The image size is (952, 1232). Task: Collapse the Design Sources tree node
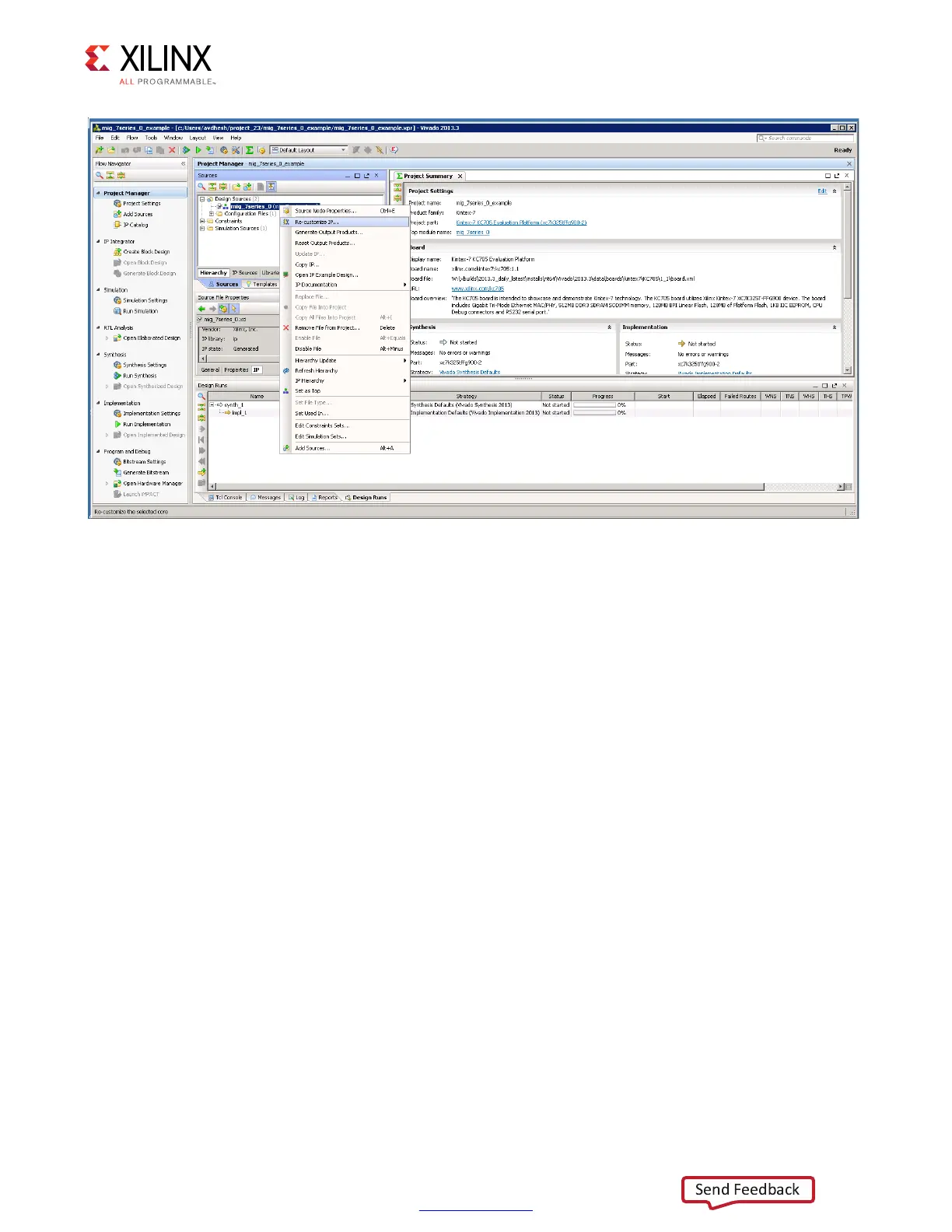(202, 199)
